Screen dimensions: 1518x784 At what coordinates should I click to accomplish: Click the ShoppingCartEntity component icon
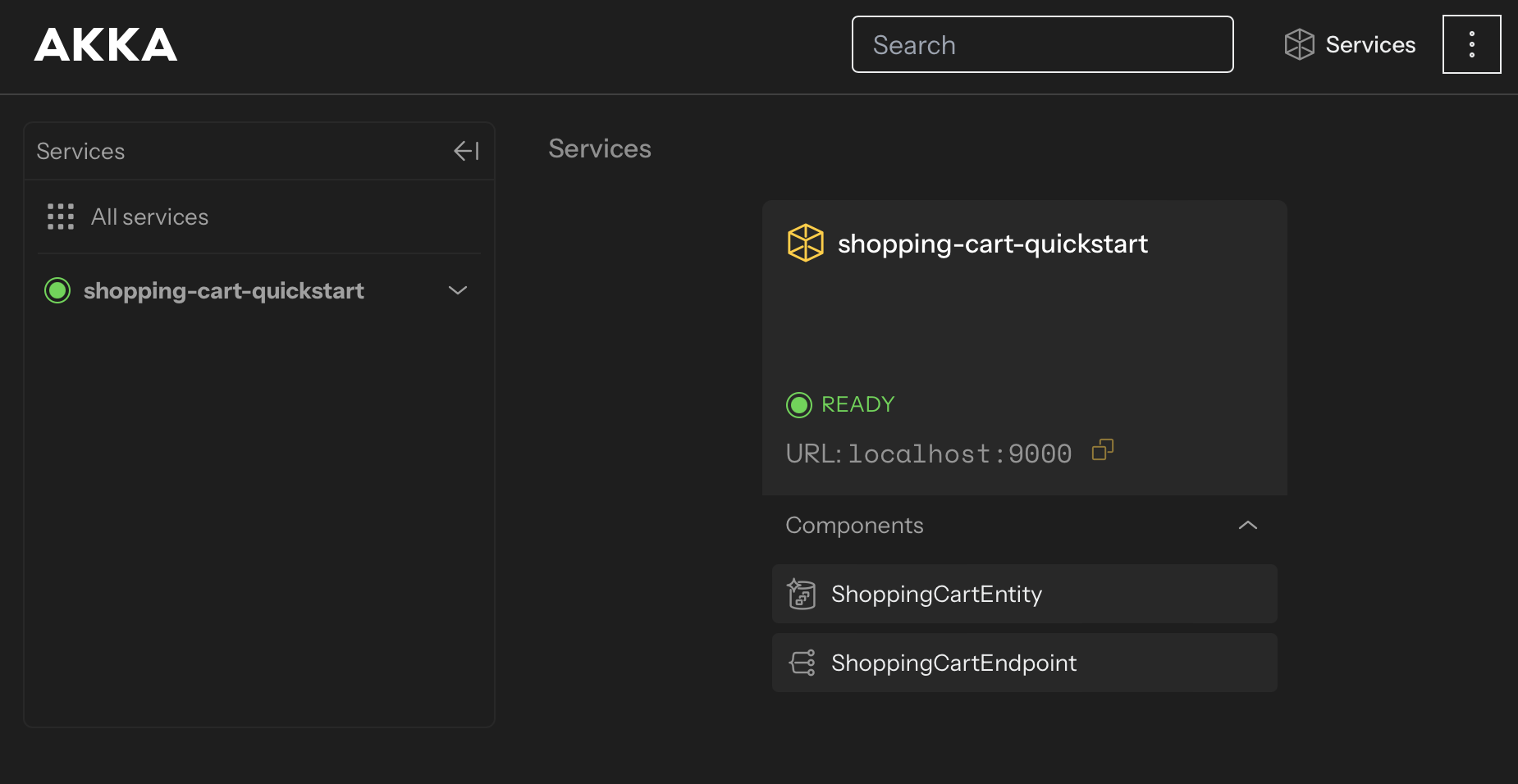tap(802, 594)
